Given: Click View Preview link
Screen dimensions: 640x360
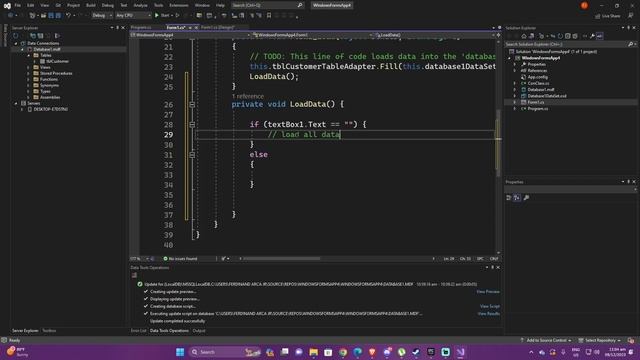Looking at the screenshot, I should (x=488, y=292).
